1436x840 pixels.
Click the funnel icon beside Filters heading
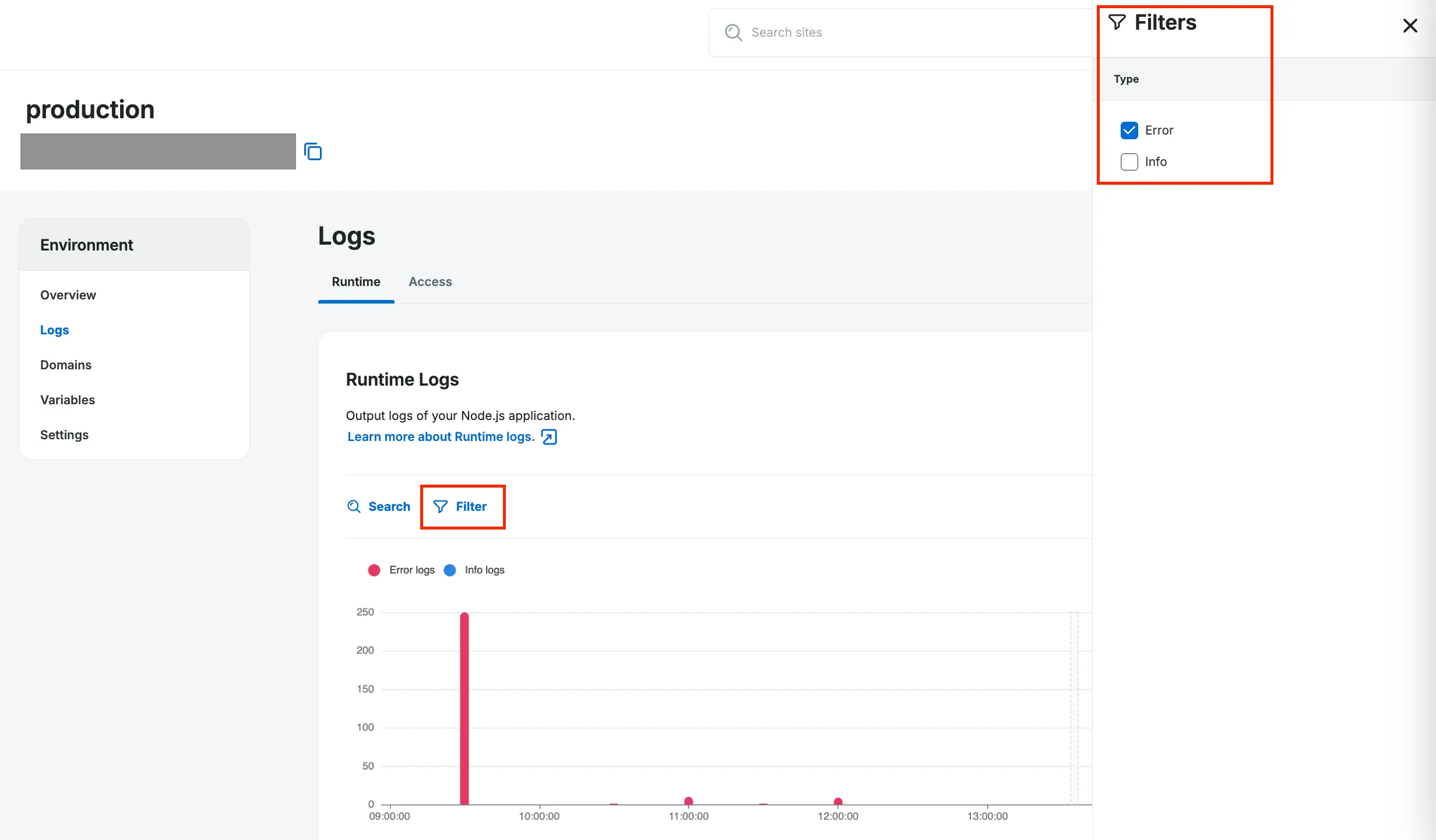coord(1117,22)
